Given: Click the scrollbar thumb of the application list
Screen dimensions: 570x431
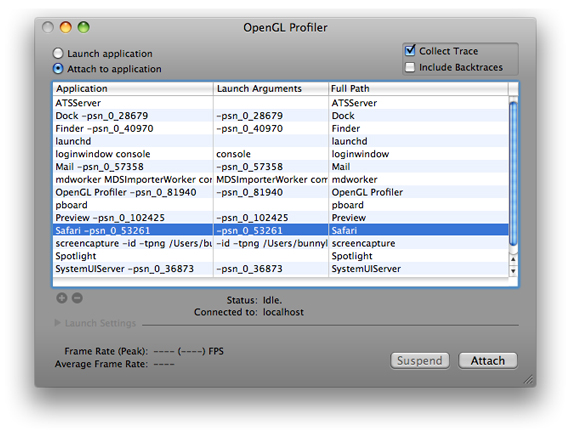Looking at the screenshot, I should (513, 174).
